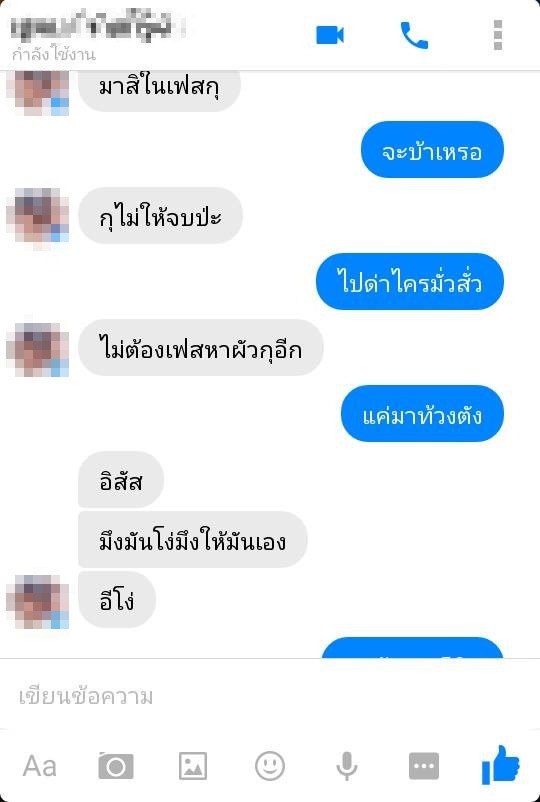Start a video call with the camera icon

coord(330,36)
